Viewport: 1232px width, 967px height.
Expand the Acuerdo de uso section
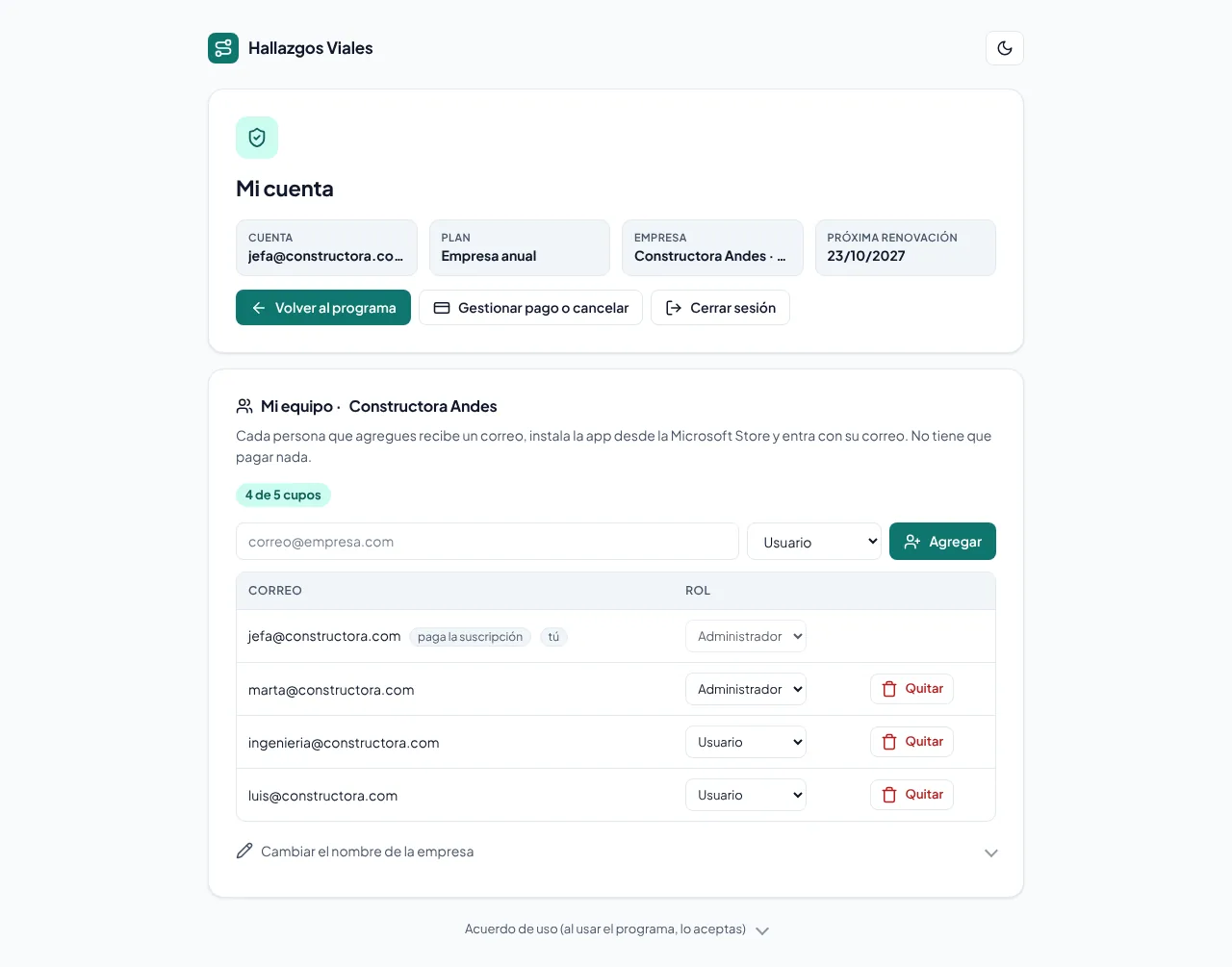(x=616, y=929)
